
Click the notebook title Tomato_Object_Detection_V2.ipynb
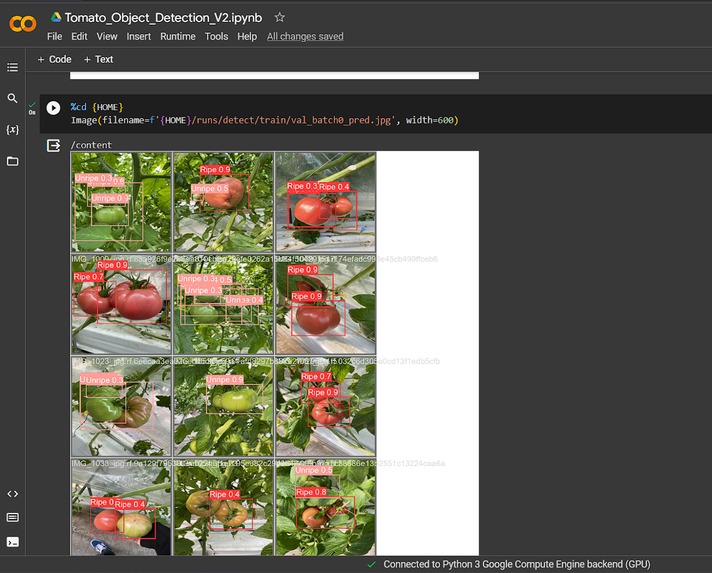point(163,18)
